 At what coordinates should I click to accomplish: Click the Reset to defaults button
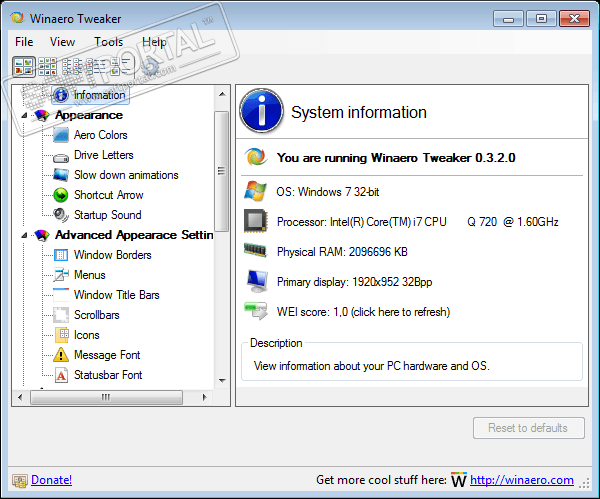pos(528,428)
